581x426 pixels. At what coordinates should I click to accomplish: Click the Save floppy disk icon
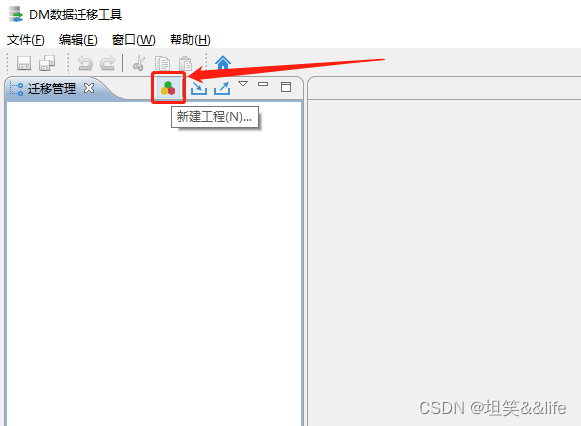point(24,63)
